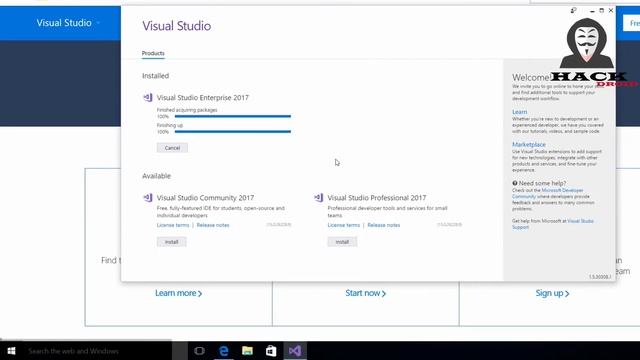Launch Microsoft Edge from the taskbar
Viewport: 640px width, 360px height.
pyautogui.click(x=224, y=351)
